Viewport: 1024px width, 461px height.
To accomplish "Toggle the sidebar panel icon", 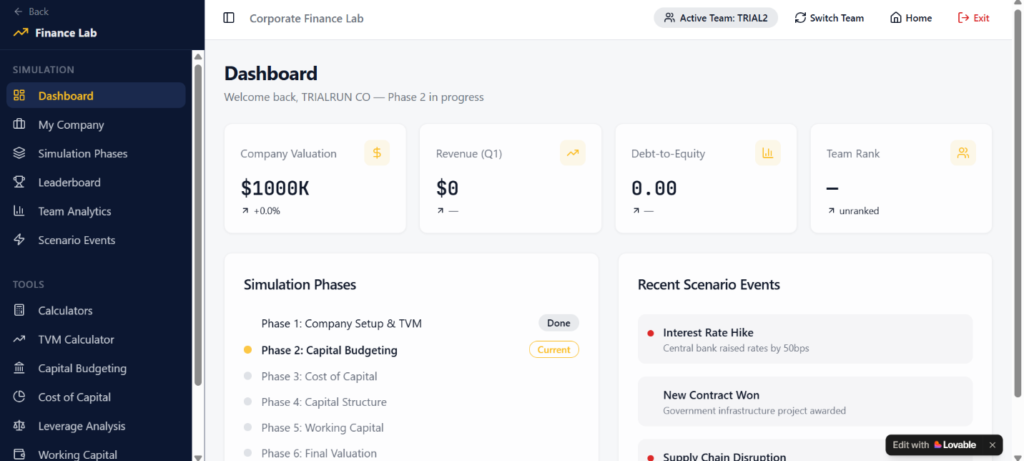I will (x=229, y=18).
